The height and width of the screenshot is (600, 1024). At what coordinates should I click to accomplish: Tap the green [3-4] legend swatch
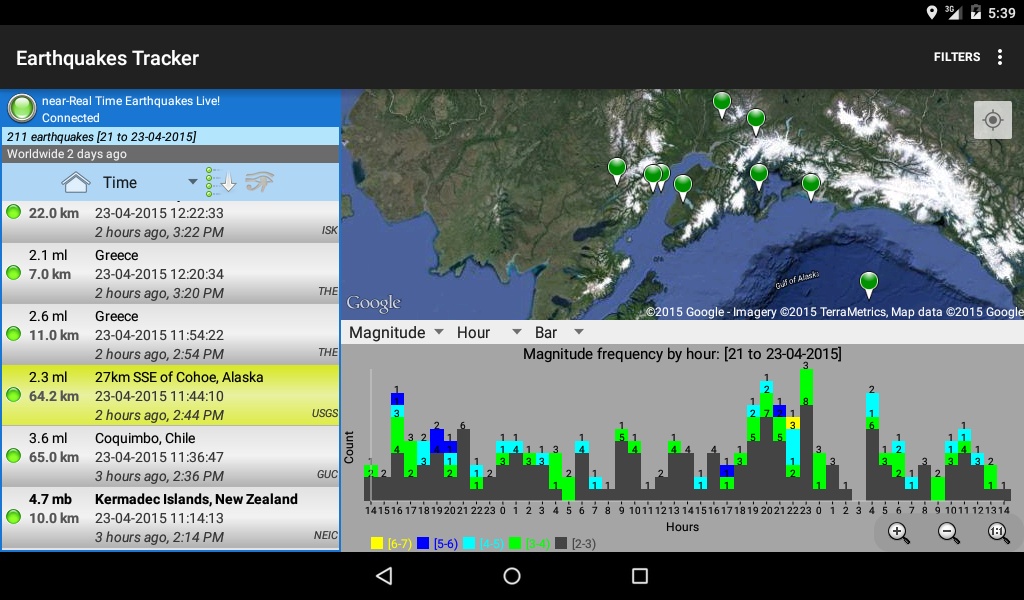click(x=515, y=543)
